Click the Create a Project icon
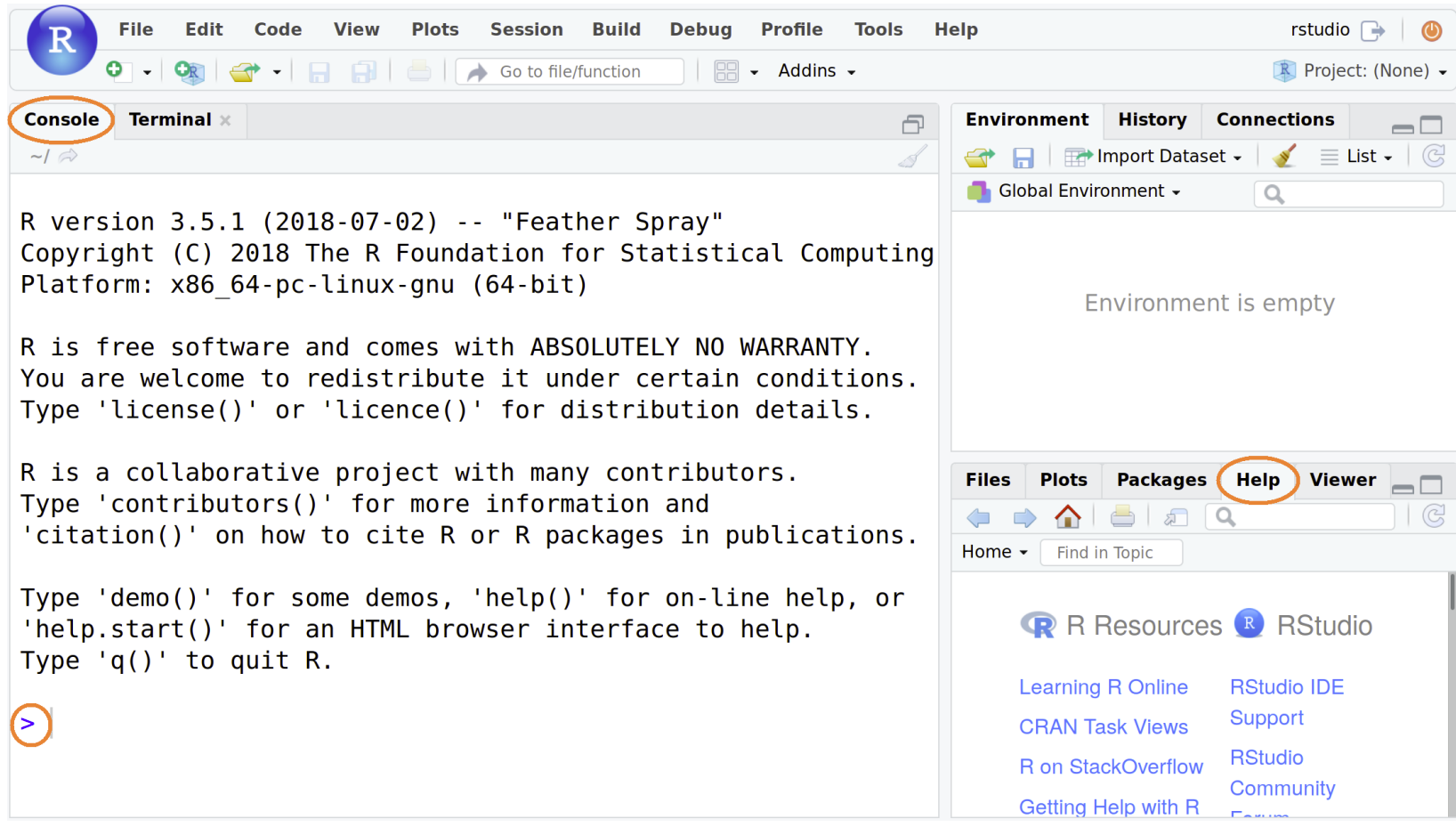Viewport: 1456px width, 827px height. 190,71
